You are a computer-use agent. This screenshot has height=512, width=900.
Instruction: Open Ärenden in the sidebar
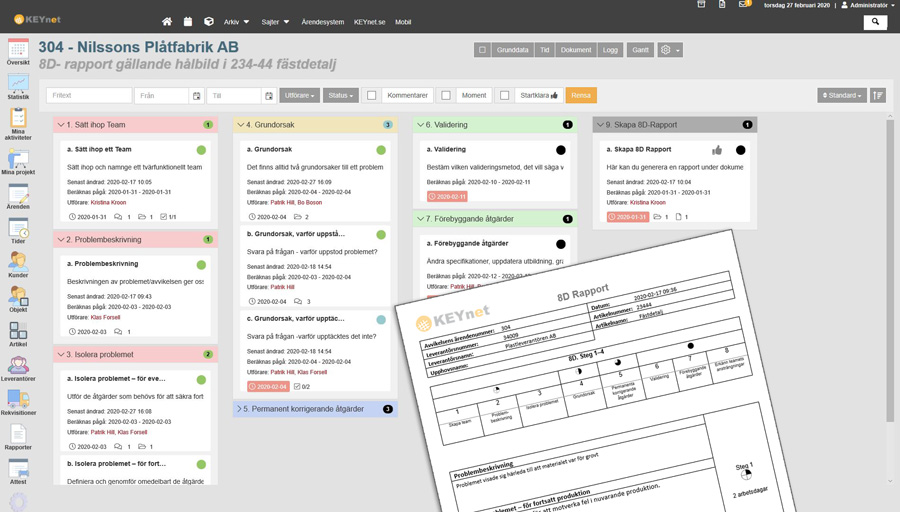pyautogui.click(x=18, y=196)
